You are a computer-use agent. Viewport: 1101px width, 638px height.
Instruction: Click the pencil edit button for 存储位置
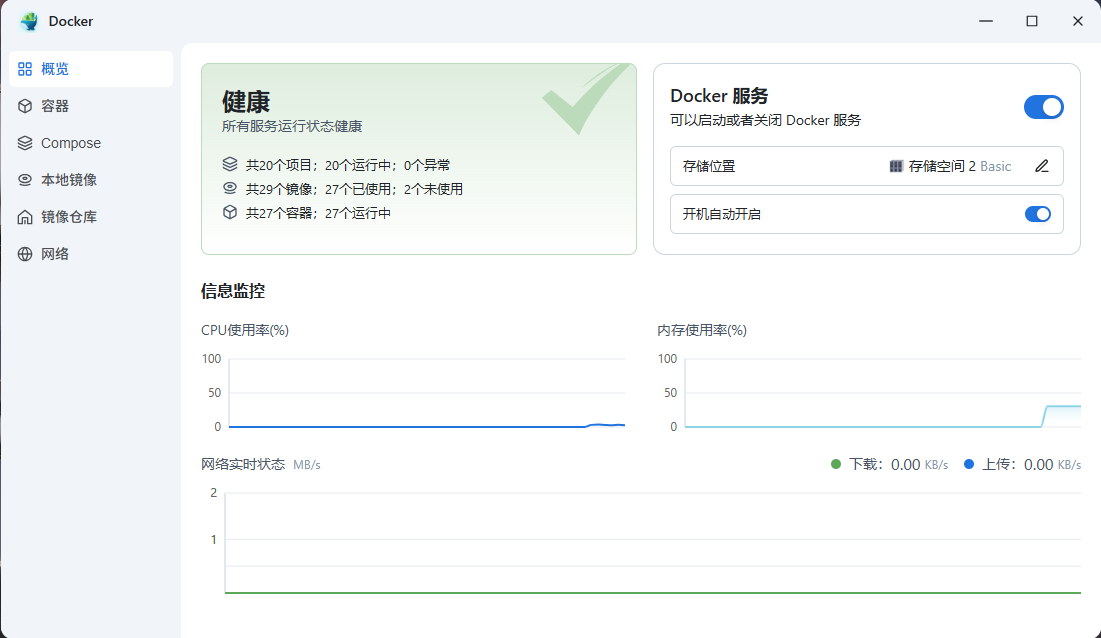pos(1041,166)
